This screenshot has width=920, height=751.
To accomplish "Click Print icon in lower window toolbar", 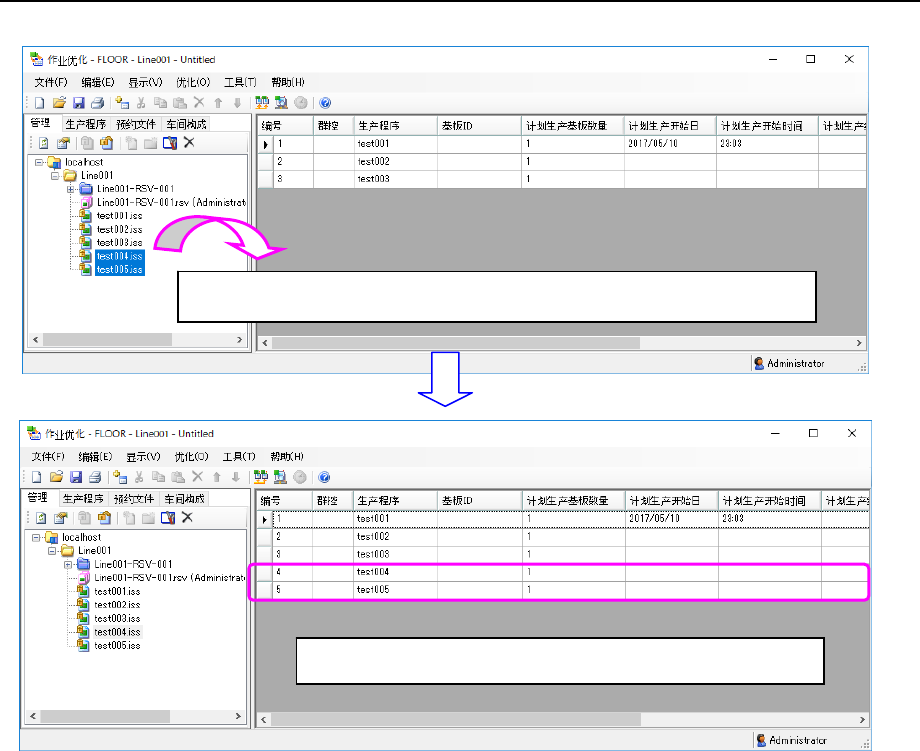I will coord(95,477).
